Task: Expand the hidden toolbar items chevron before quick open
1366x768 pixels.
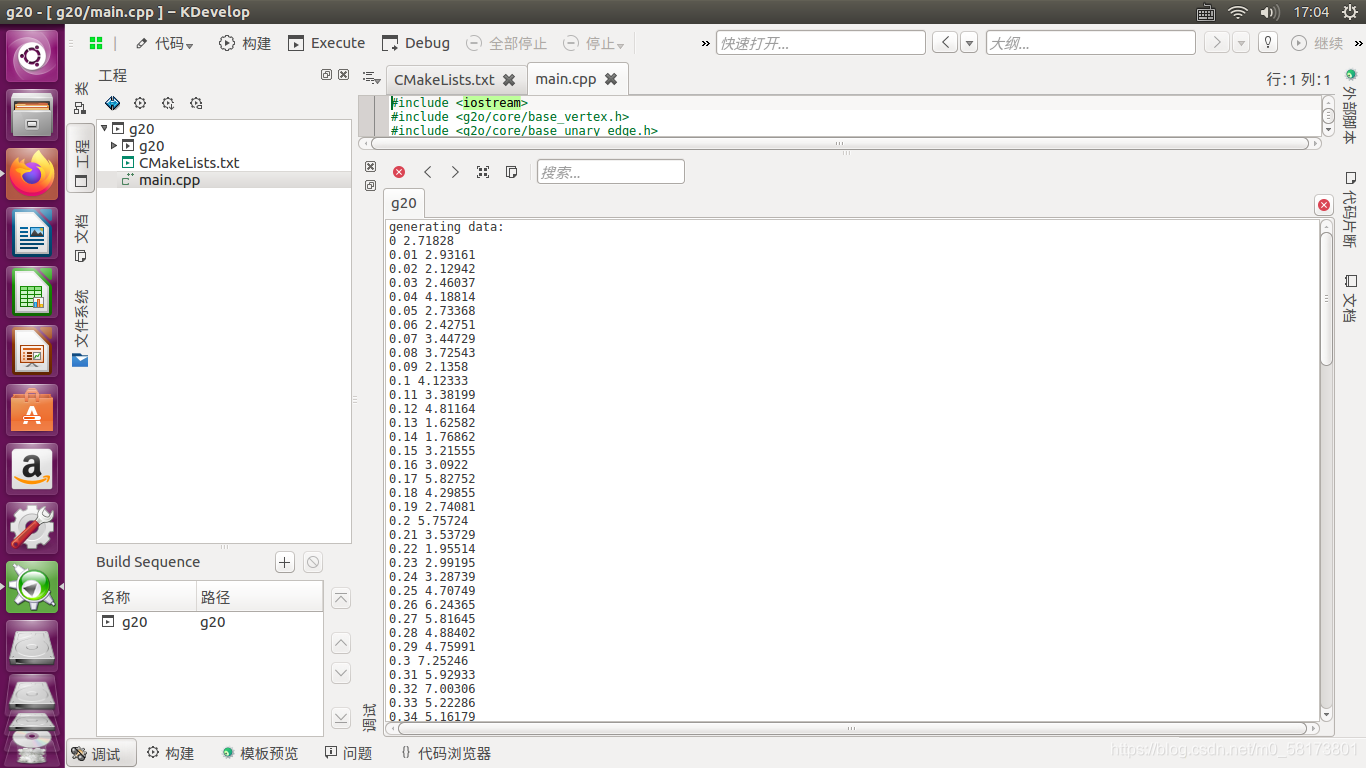Action: pyautogui.click(x=706, y=43)
